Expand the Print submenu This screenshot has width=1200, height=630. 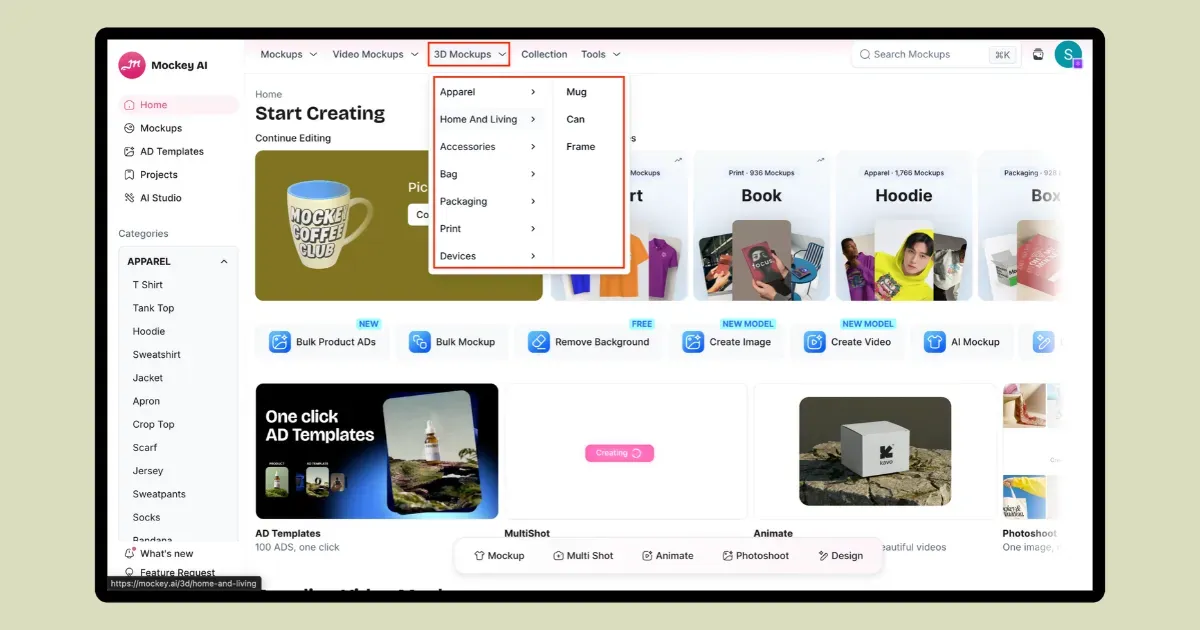tap(488, 229)
